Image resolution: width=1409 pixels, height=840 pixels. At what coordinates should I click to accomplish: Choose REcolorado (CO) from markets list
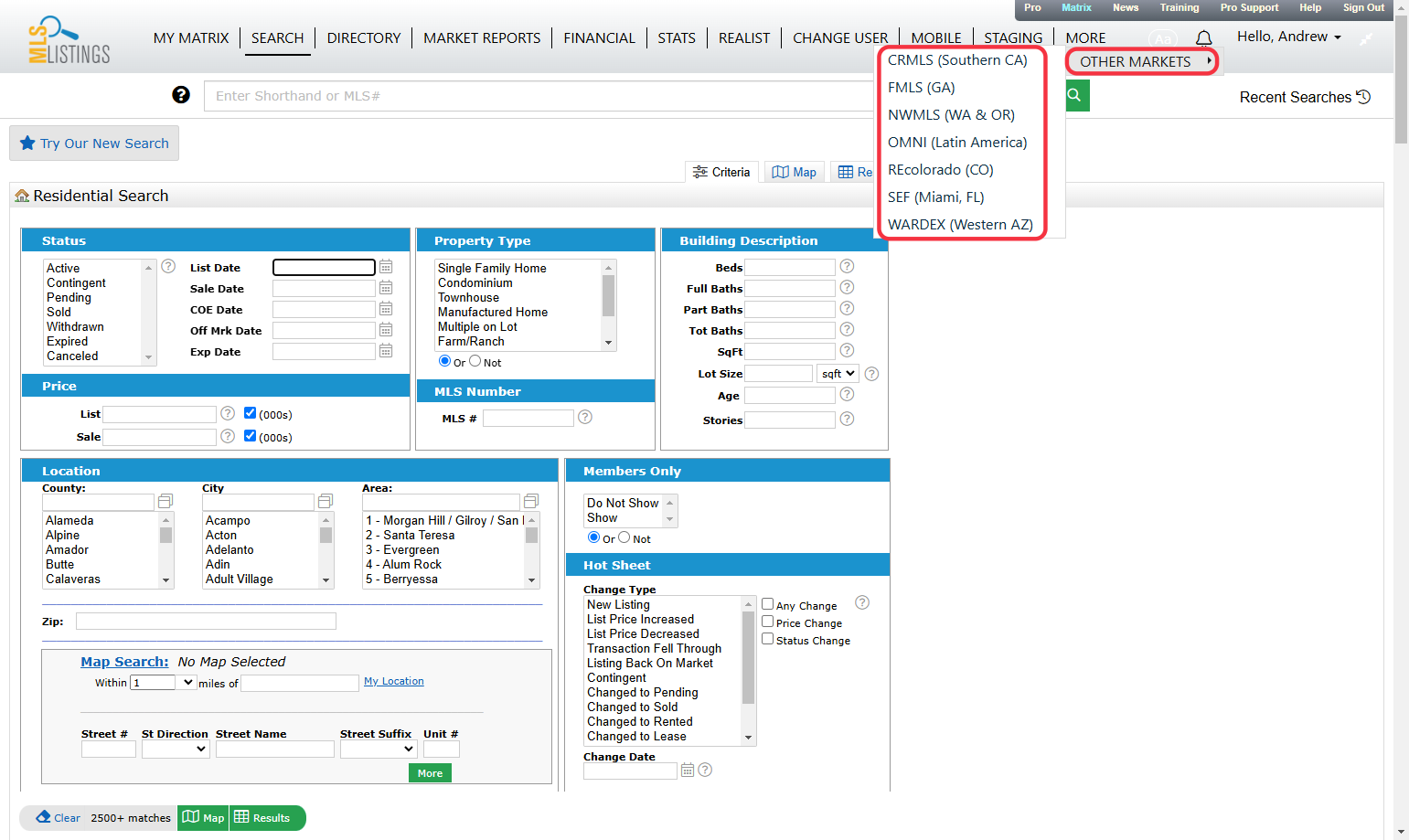pos(941,170)
